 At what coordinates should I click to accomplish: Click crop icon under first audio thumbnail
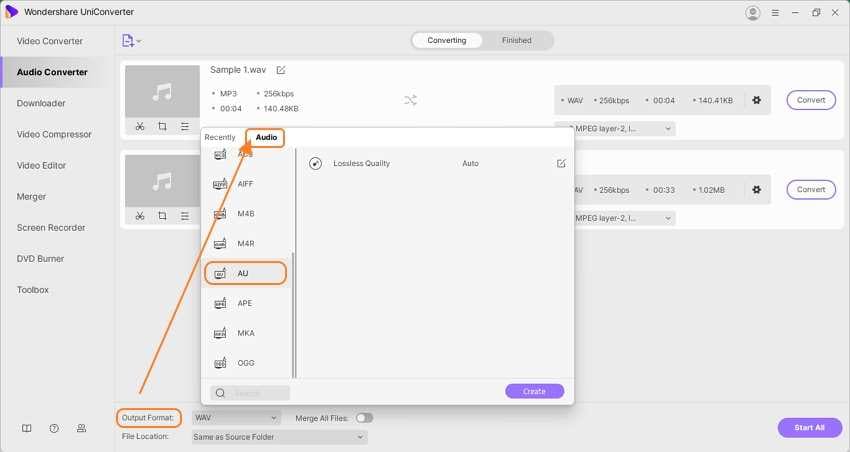click(162, 127)
